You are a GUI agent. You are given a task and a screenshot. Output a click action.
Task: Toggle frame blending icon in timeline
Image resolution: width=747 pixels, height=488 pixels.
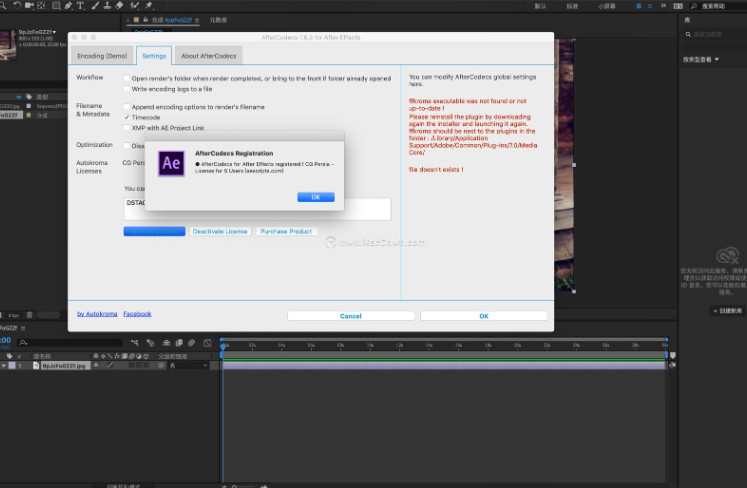(179, 343)
